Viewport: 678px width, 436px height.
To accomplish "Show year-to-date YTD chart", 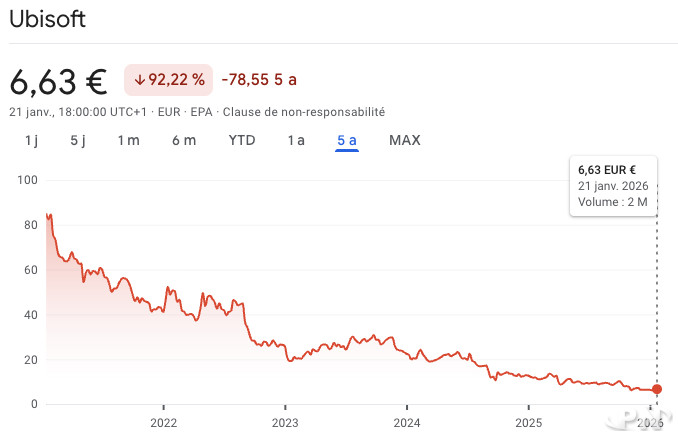I will pos(242,140).
